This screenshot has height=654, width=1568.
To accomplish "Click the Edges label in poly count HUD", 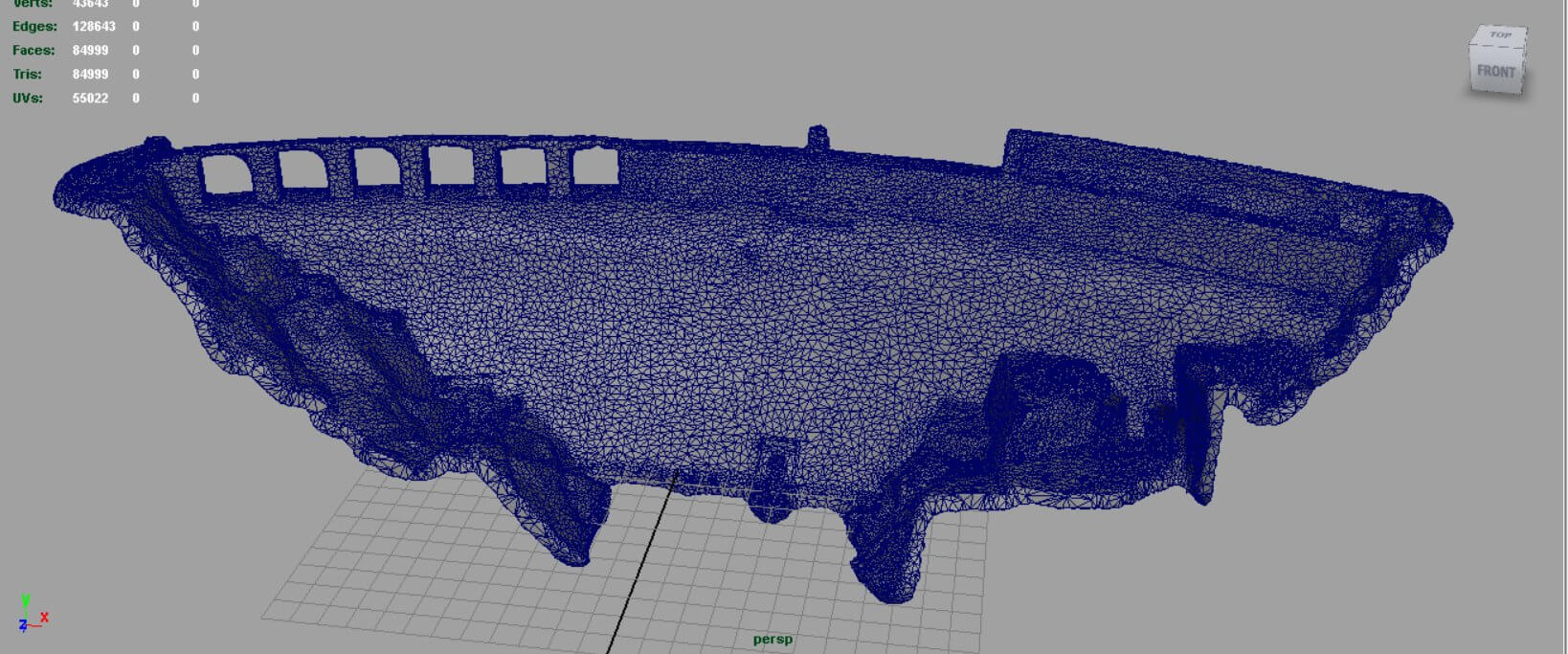I will (34, 26).
